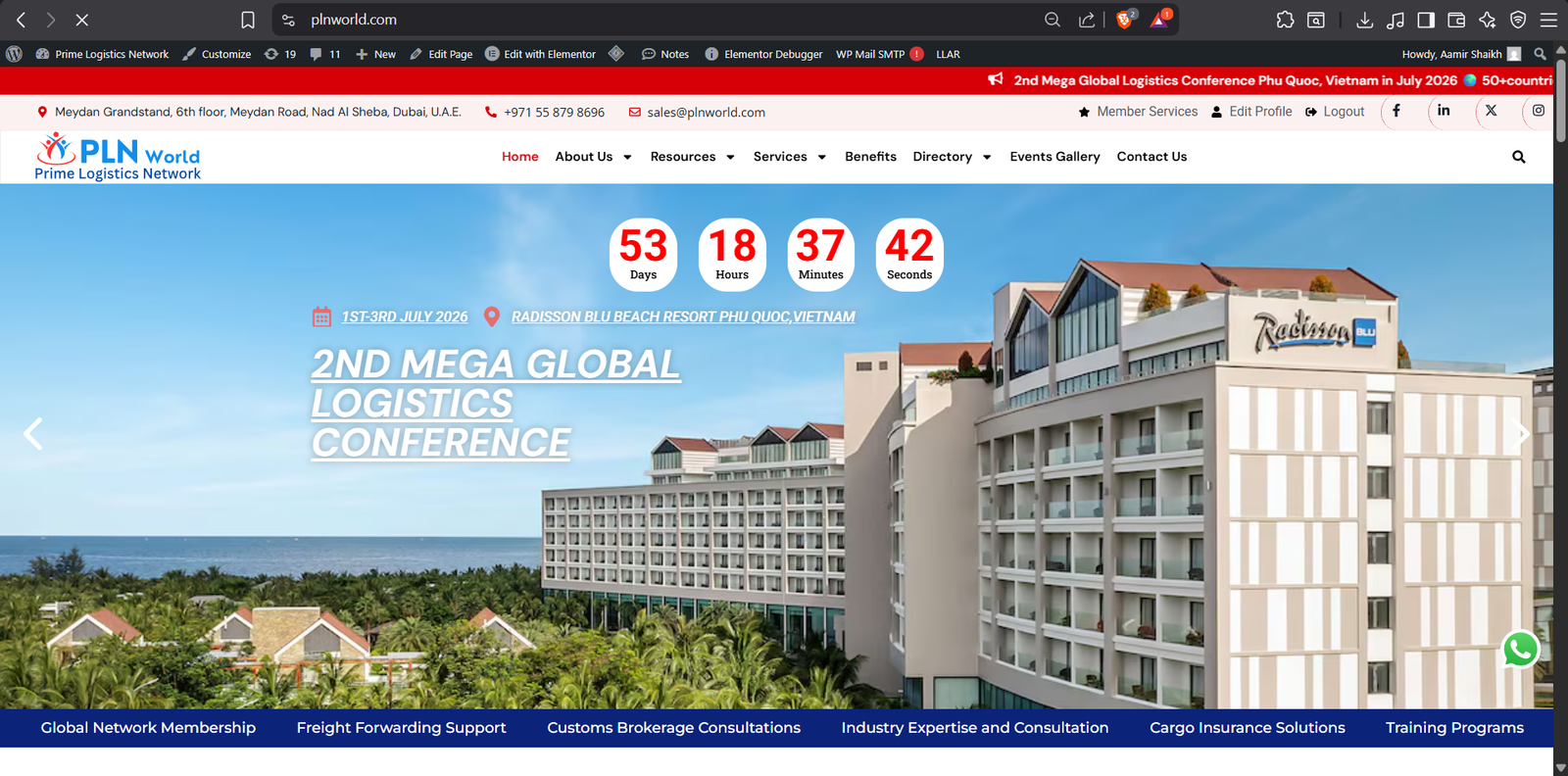
Task: Open the Brave Shields lion icon
Action: (1125, 19)
